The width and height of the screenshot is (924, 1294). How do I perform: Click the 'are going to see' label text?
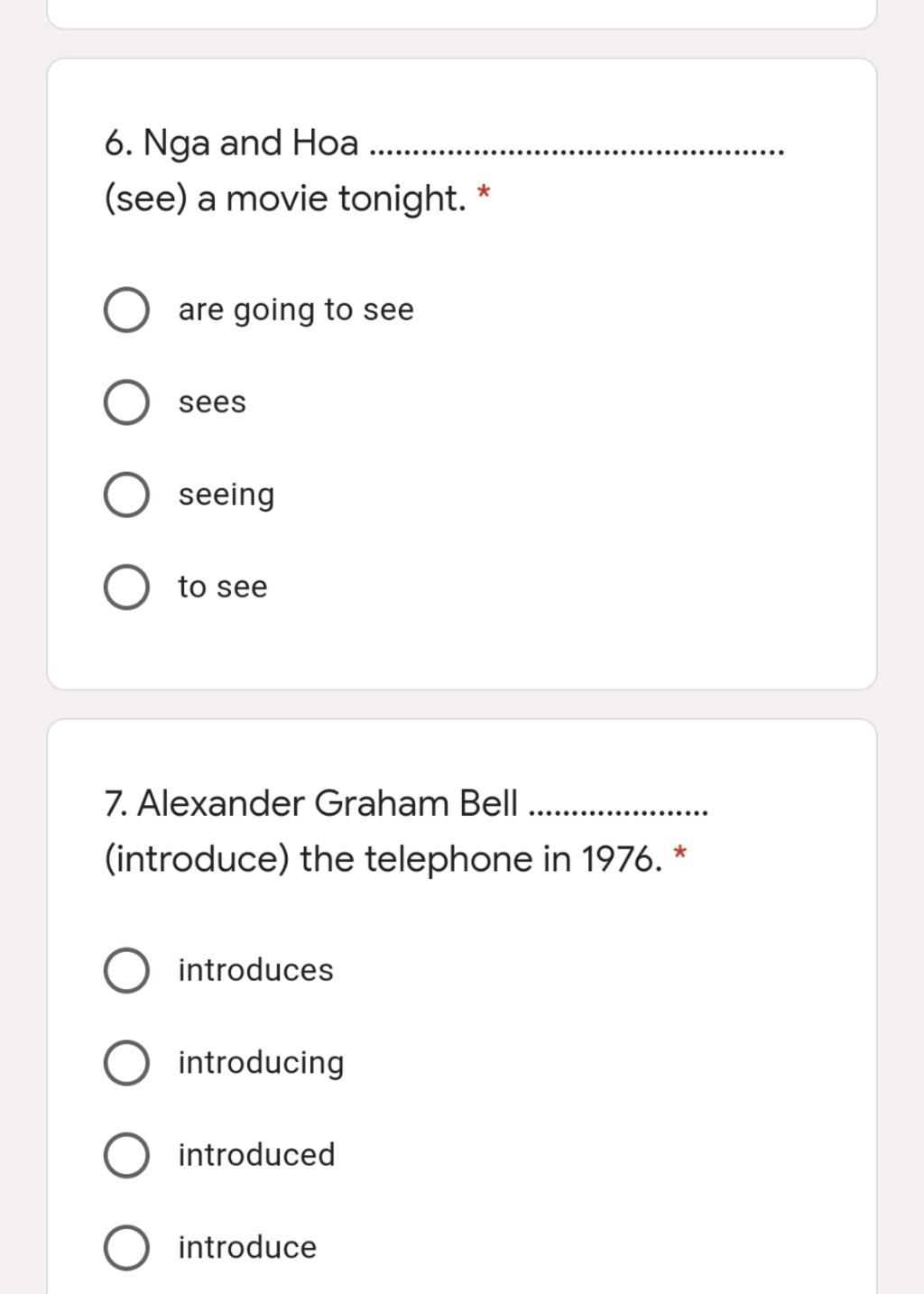point(296,310)
